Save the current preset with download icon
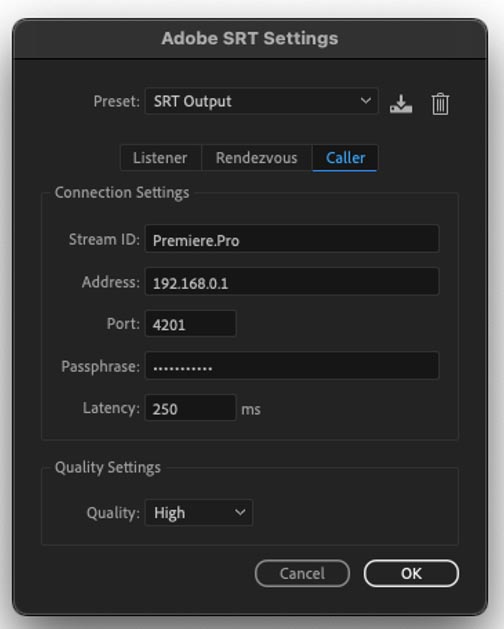Viewport: 504px width, 629px height. point(400,103)
